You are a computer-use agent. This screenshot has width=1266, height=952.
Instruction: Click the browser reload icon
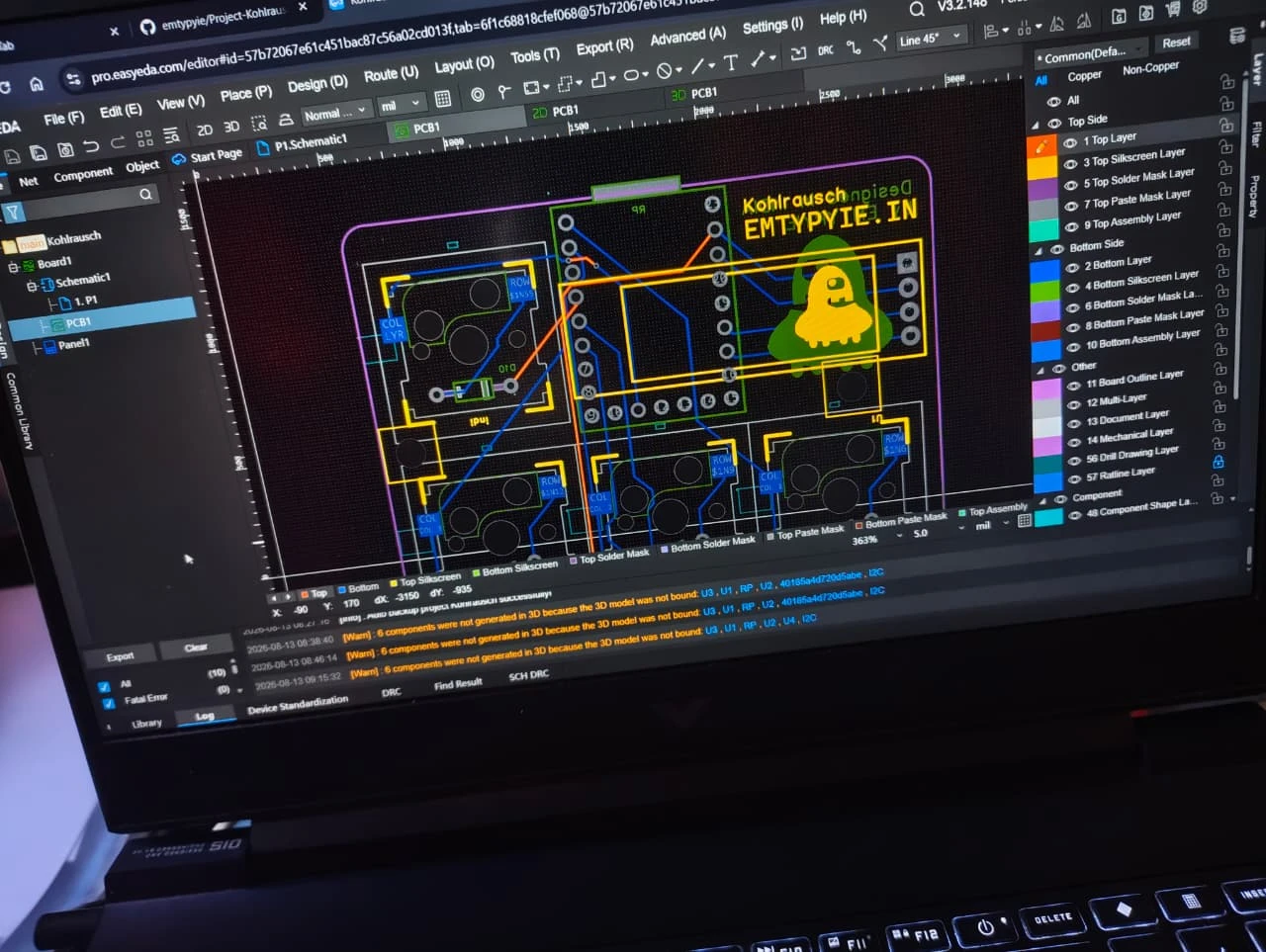[x=4, y=87]
